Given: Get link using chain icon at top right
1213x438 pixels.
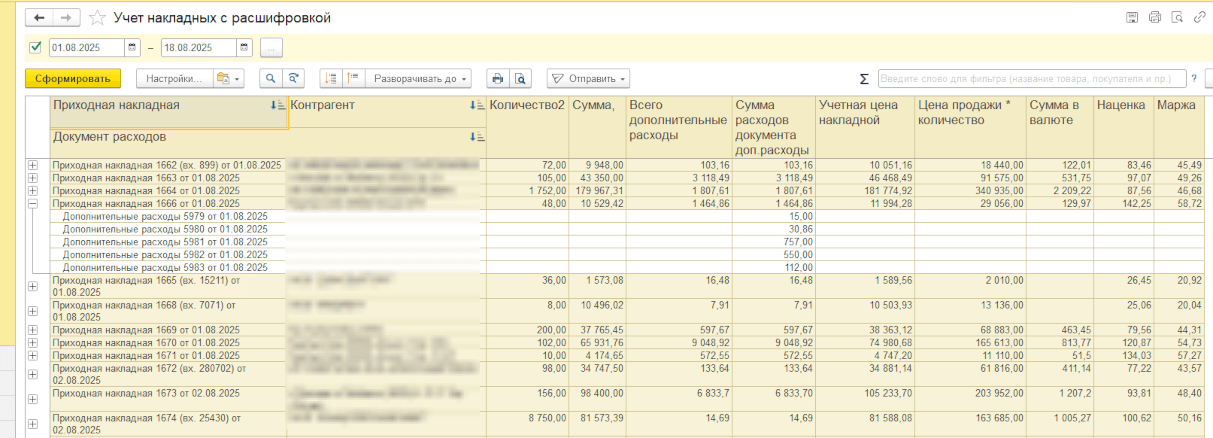Looking at the screenshot, I should 1199,18.
